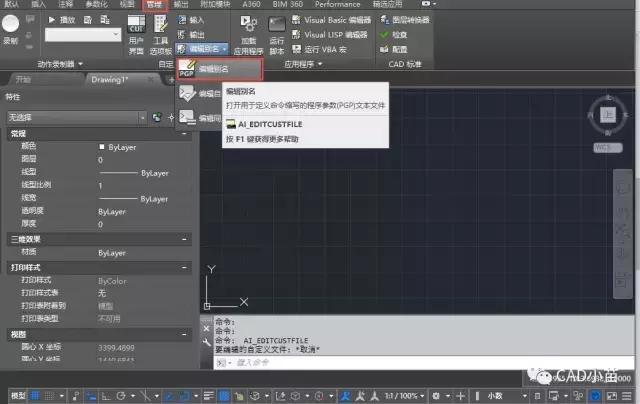Click the 运行脚本 run script icon
This screenshot has height=404, width=640.
(x=276, y=24)
